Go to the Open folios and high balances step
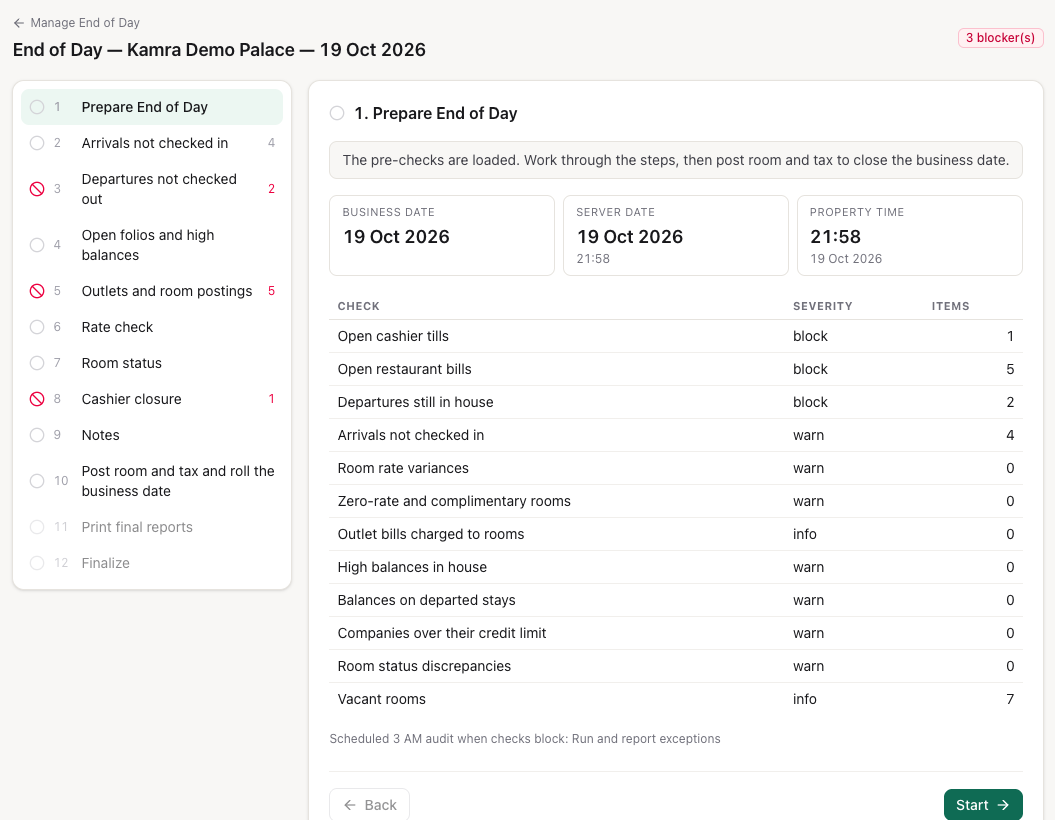 pyautogui.click(x=152, y=245)
